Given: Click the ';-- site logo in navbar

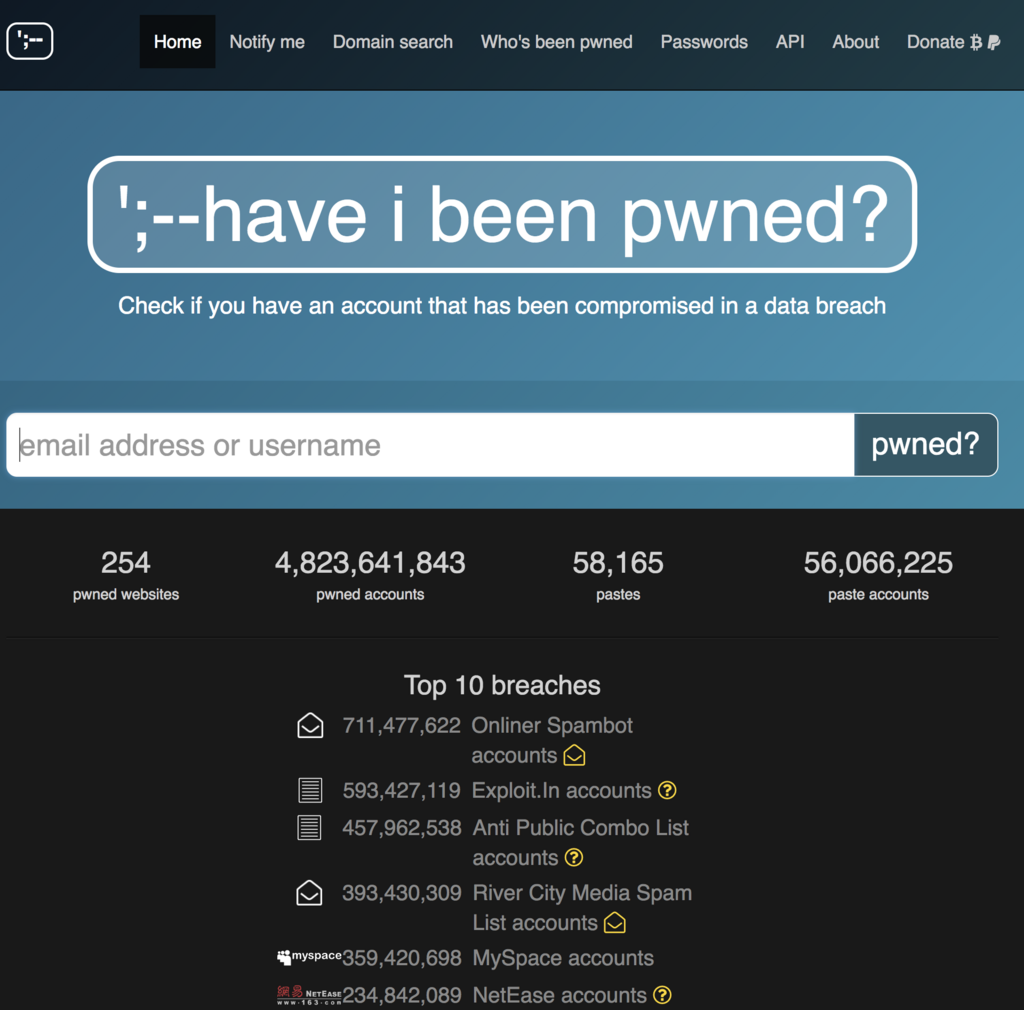Looking at the screenshot, I should click(29, 41).
